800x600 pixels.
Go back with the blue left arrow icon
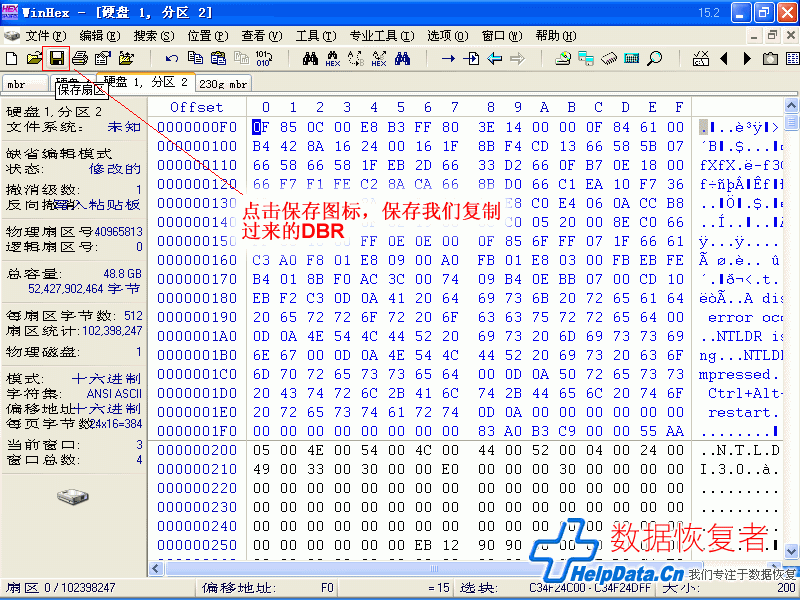[x=494, y=58]
